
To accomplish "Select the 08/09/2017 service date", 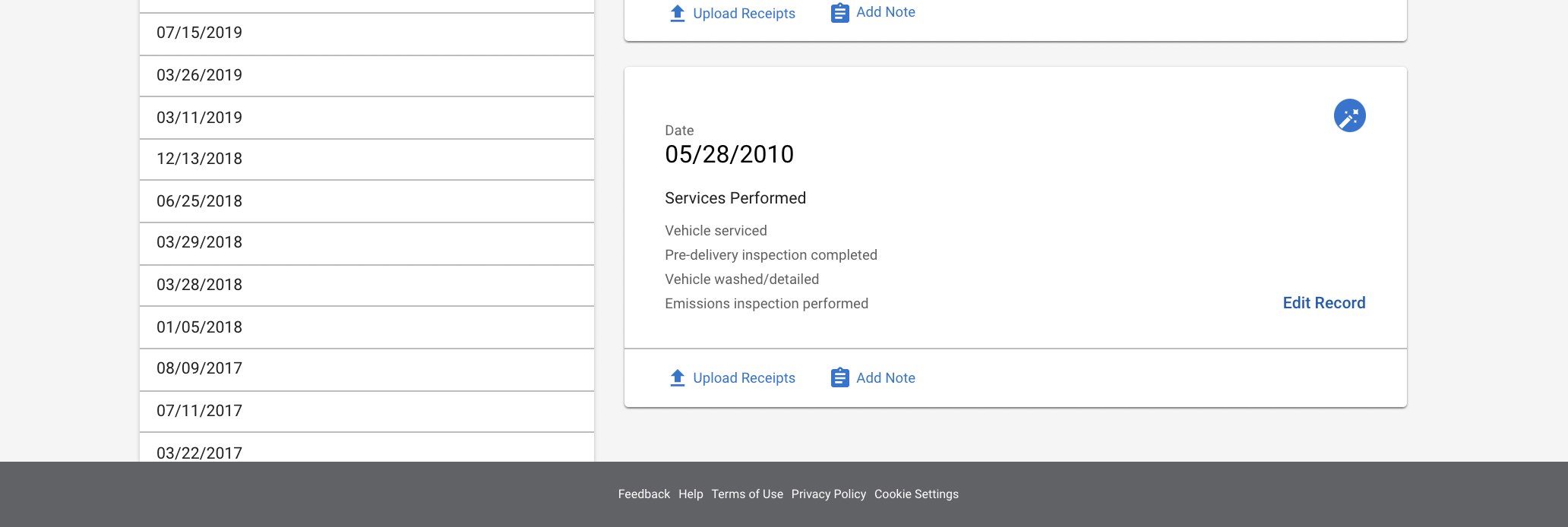I will pos(367,369).
